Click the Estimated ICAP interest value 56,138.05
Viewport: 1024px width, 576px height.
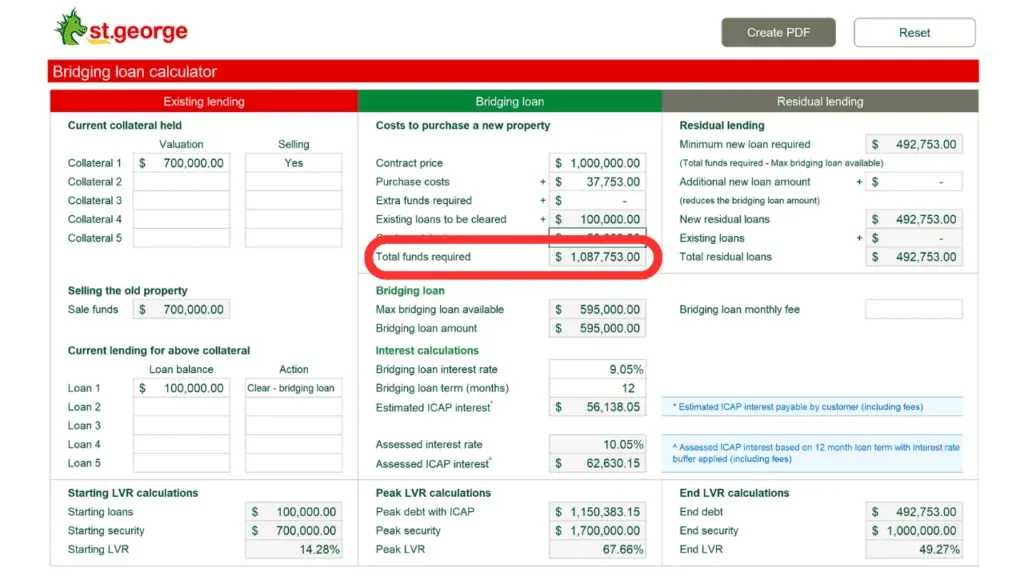pyautogui.click(x=598, y=407)
